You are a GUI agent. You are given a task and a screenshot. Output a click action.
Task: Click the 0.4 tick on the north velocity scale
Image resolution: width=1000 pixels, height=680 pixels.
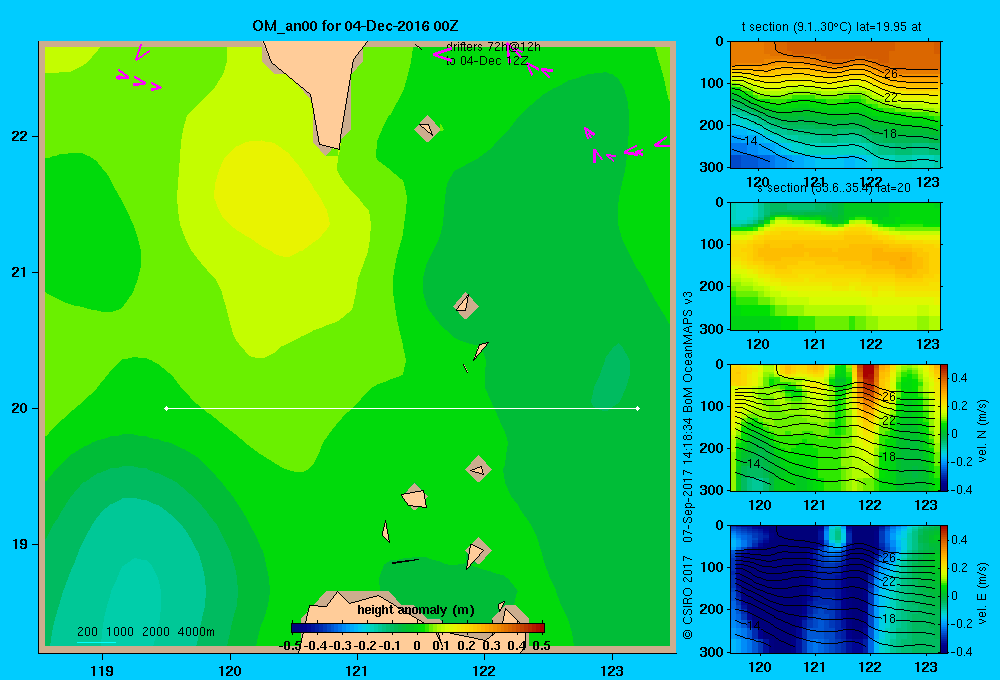click(x=959, y=378)
